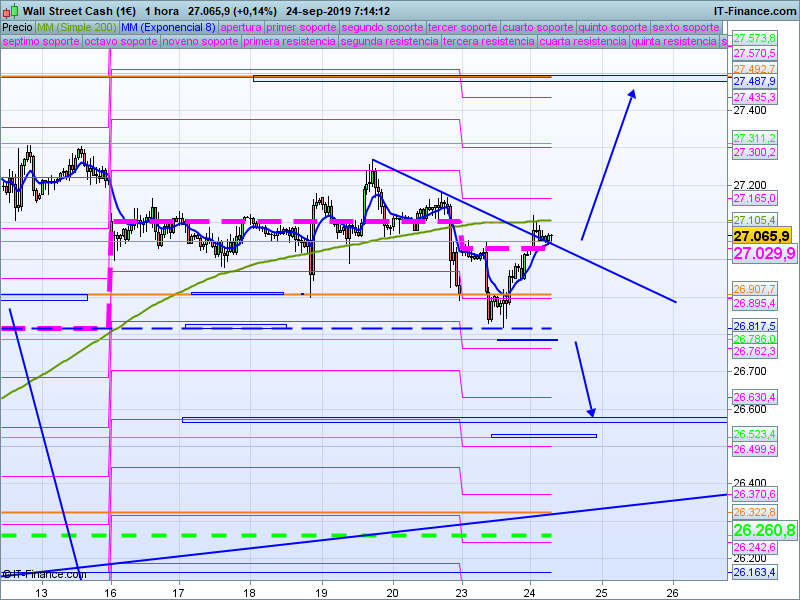The image size is (800, 600).
Task: Select the Precio legend label
Action: click(17, 27)
